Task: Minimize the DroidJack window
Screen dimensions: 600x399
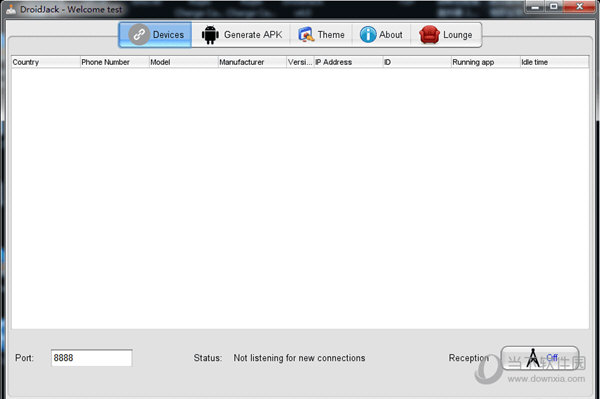Action: tap(535, 7)
